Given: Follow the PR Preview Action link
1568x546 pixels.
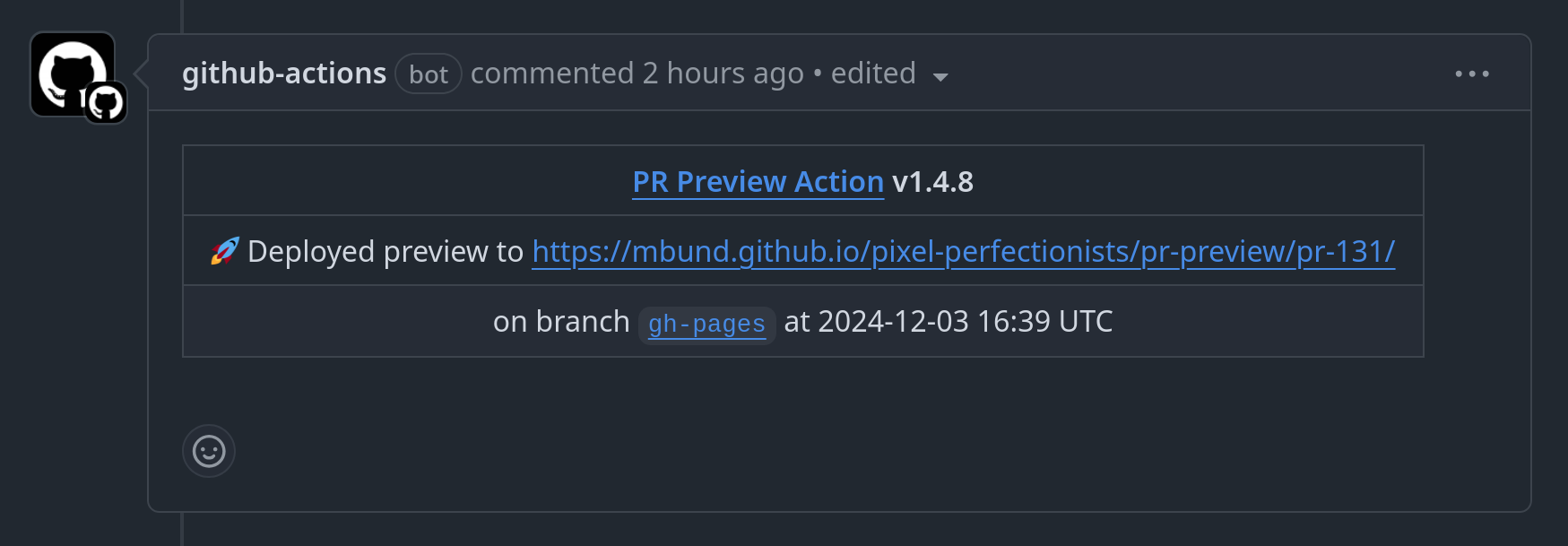Looking at the screenshot, I should (758, 182).
